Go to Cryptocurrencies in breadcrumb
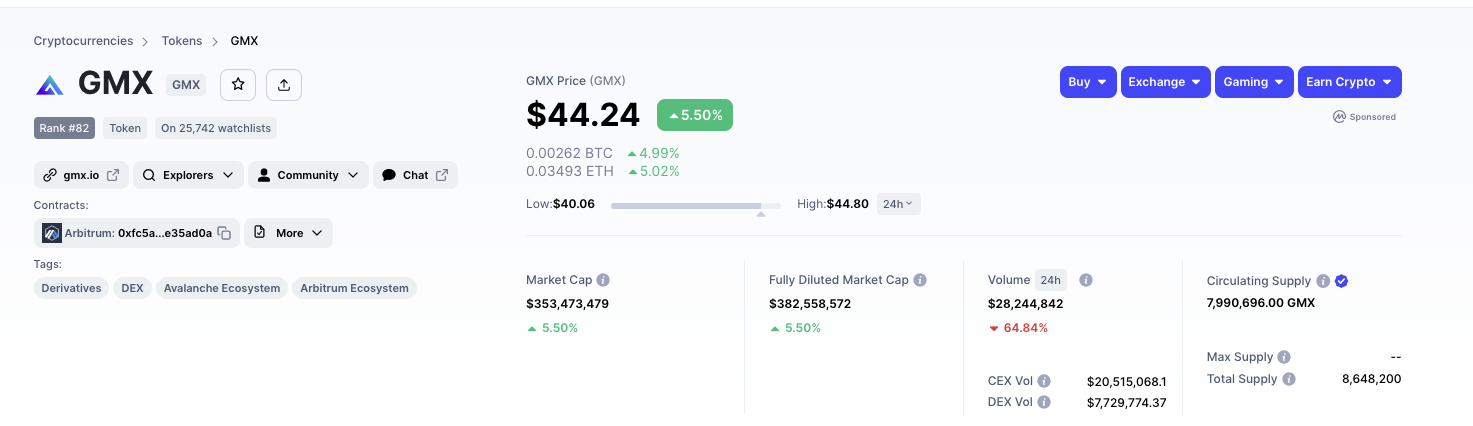This screenshot has height=426, width=1473. [x=83, y=41]
